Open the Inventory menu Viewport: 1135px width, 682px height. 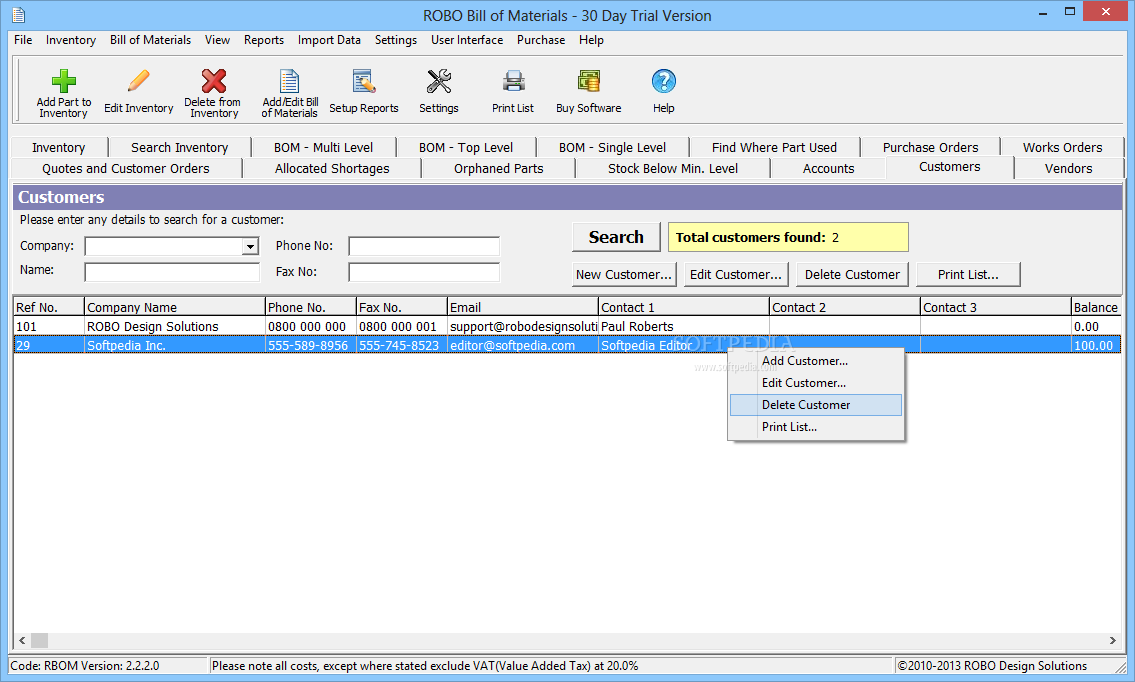pos(71,40)
